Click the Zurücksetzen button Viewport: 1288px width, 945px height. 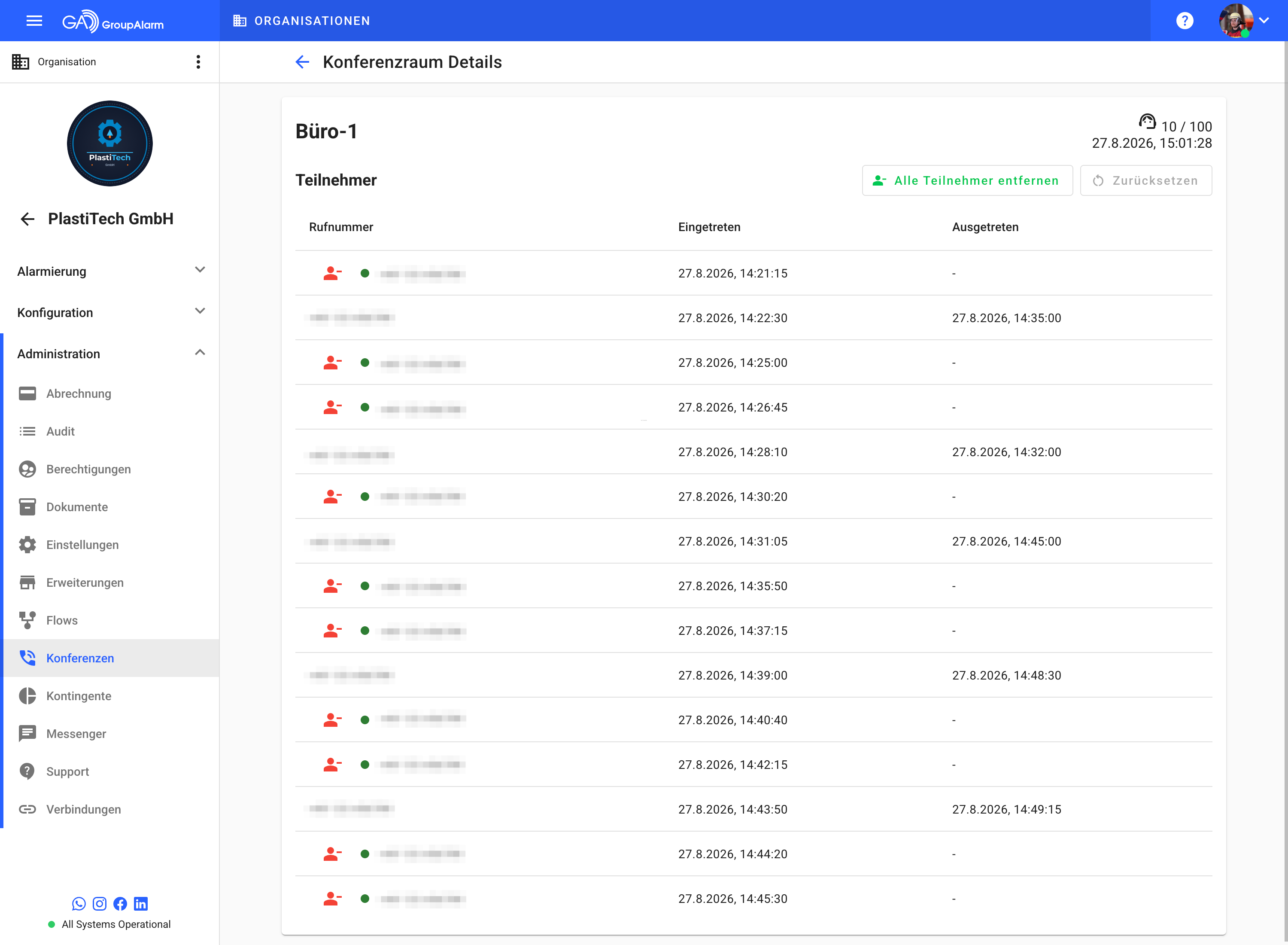(x=1145, y=180)
